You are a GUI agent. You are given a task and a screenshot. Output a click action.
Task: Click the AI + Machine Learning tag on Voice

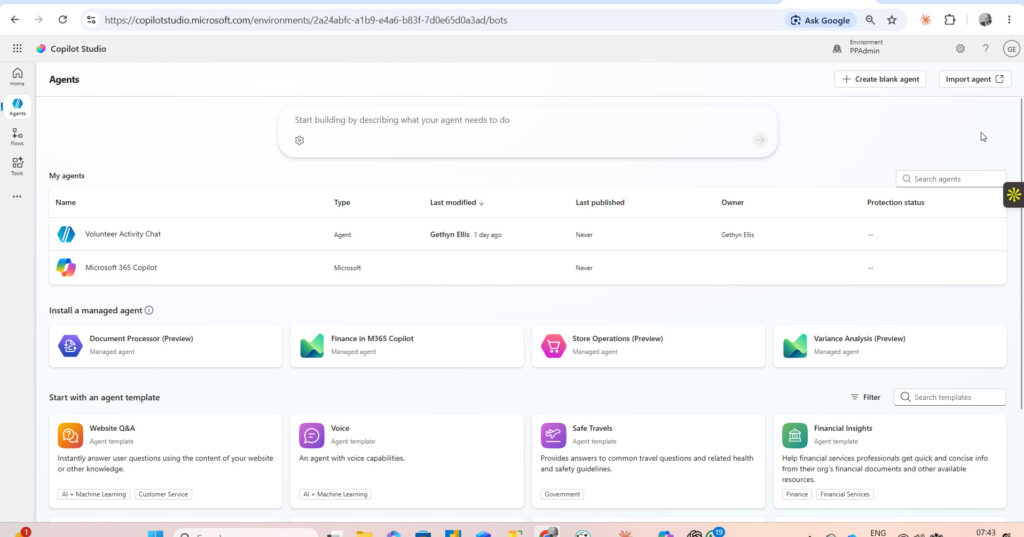click(335, 495)
